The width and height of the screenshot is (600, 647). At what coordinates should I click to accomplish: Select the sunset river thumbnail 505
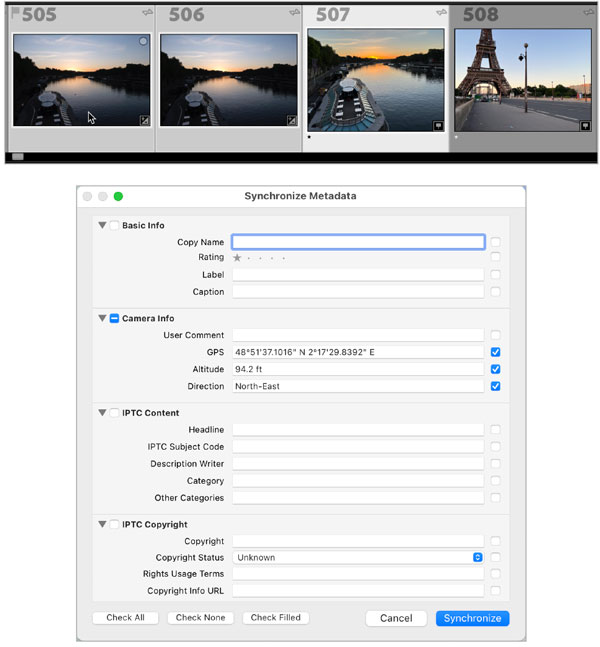[82, 80]
